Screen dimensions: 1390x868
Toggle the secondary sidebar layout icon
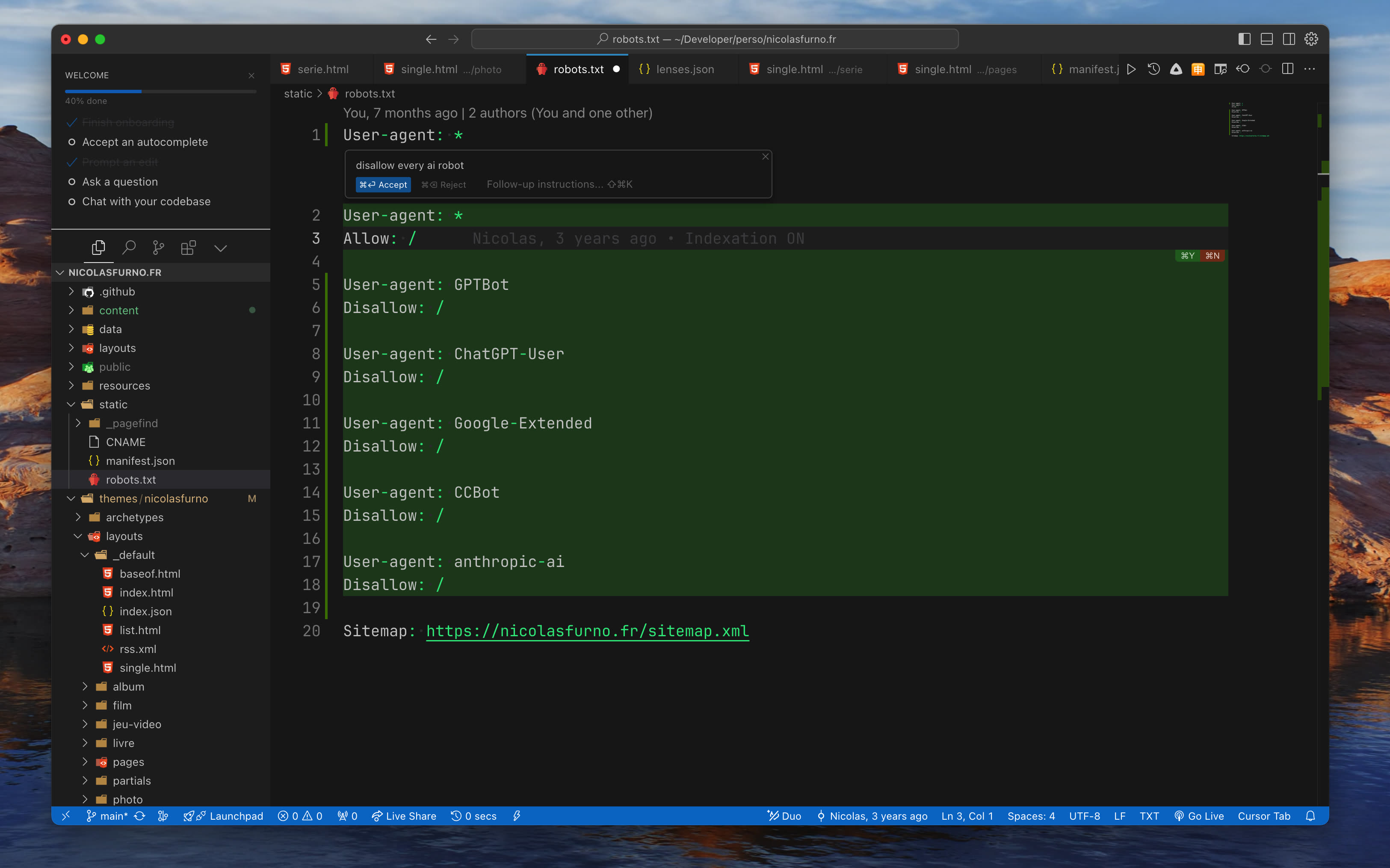pyautogui.click(x=1289, y=39)
